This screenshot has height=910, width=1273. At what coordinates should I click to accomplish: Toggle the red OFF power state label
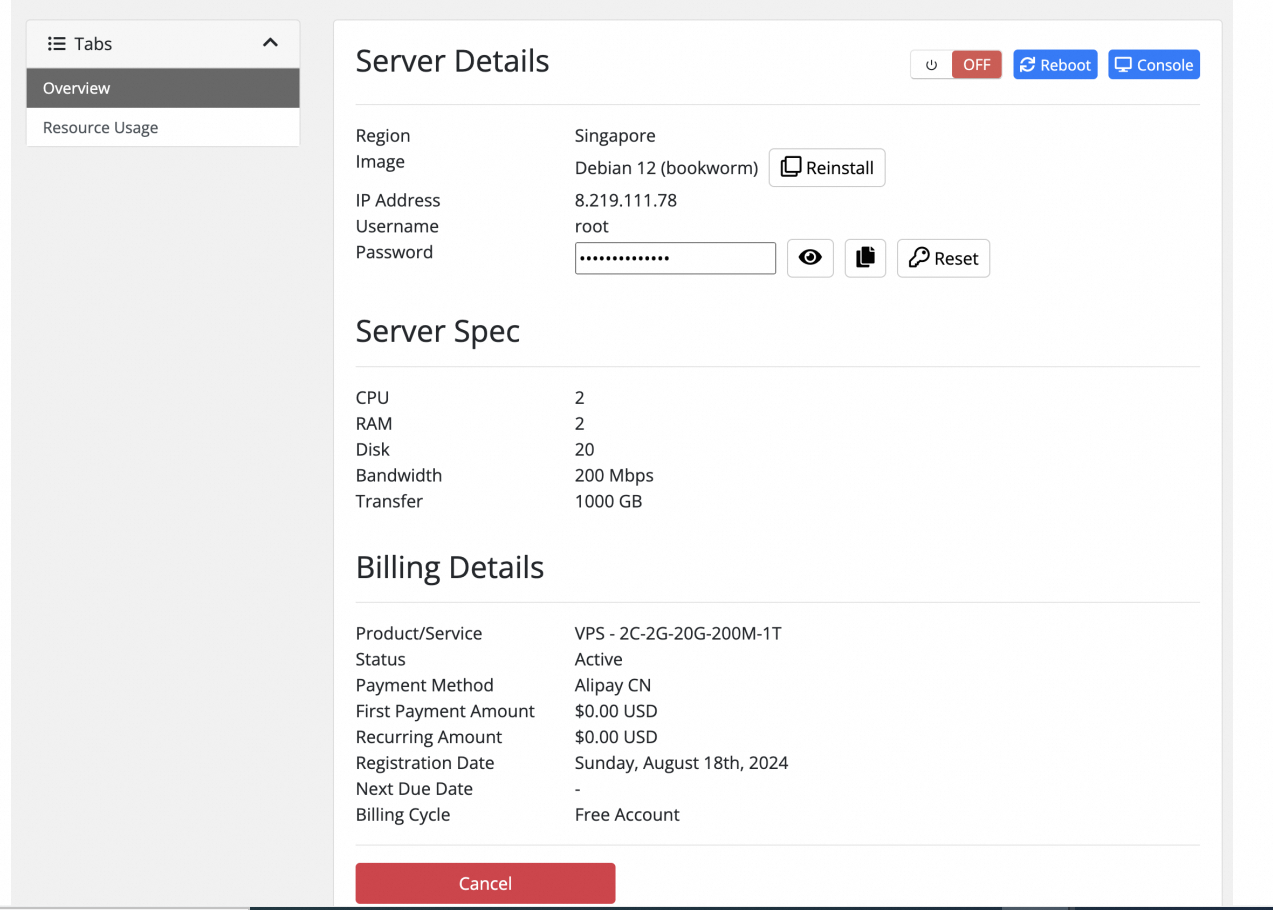click(x=976, y=65)
